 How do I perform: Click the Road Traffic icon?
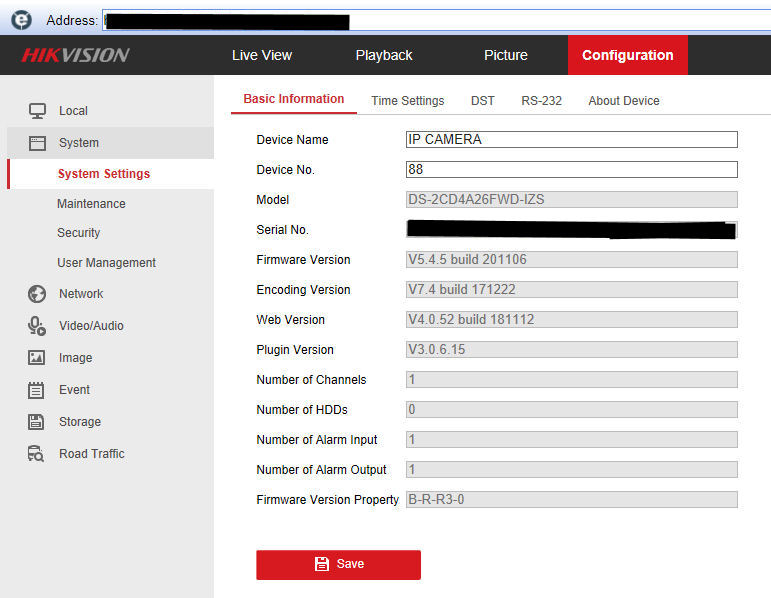point(37,454)
